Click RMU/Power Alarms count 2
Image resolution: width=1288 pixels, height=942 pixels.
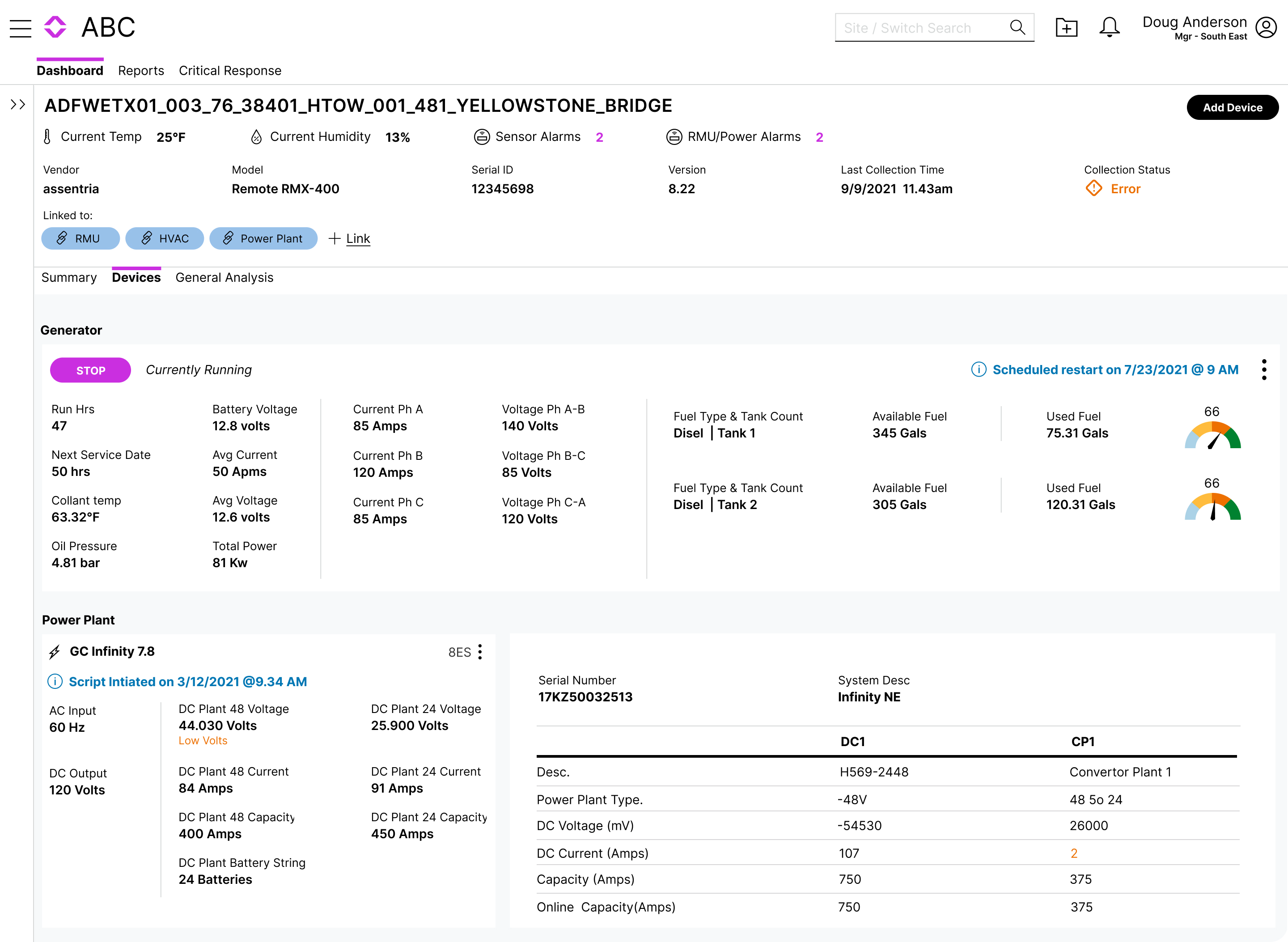[x=819, y=137]
